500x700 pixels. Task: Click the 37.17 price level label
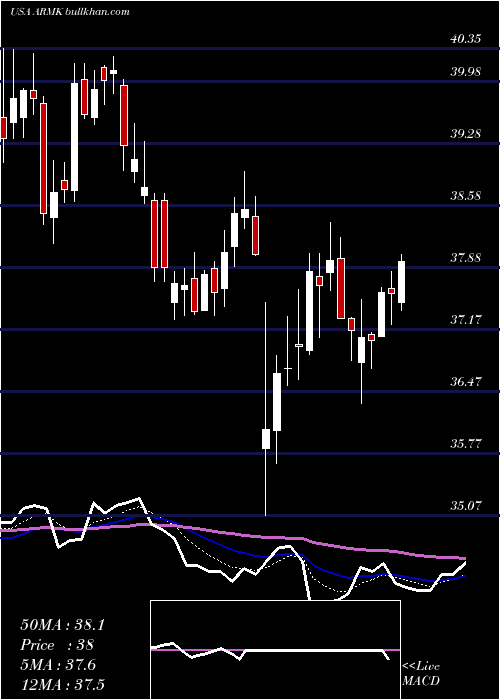coord(466,320)
